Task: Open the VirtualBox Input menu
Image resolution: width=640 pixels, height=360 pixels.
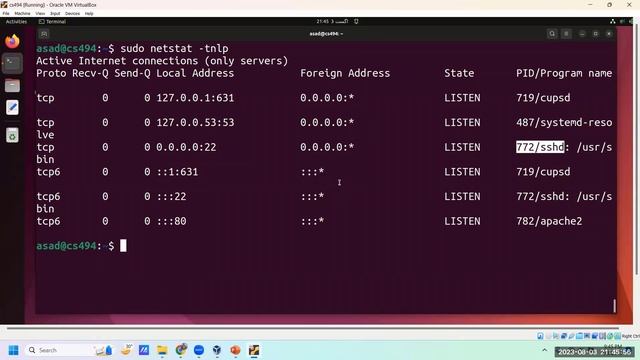Action: click(55, 13)
